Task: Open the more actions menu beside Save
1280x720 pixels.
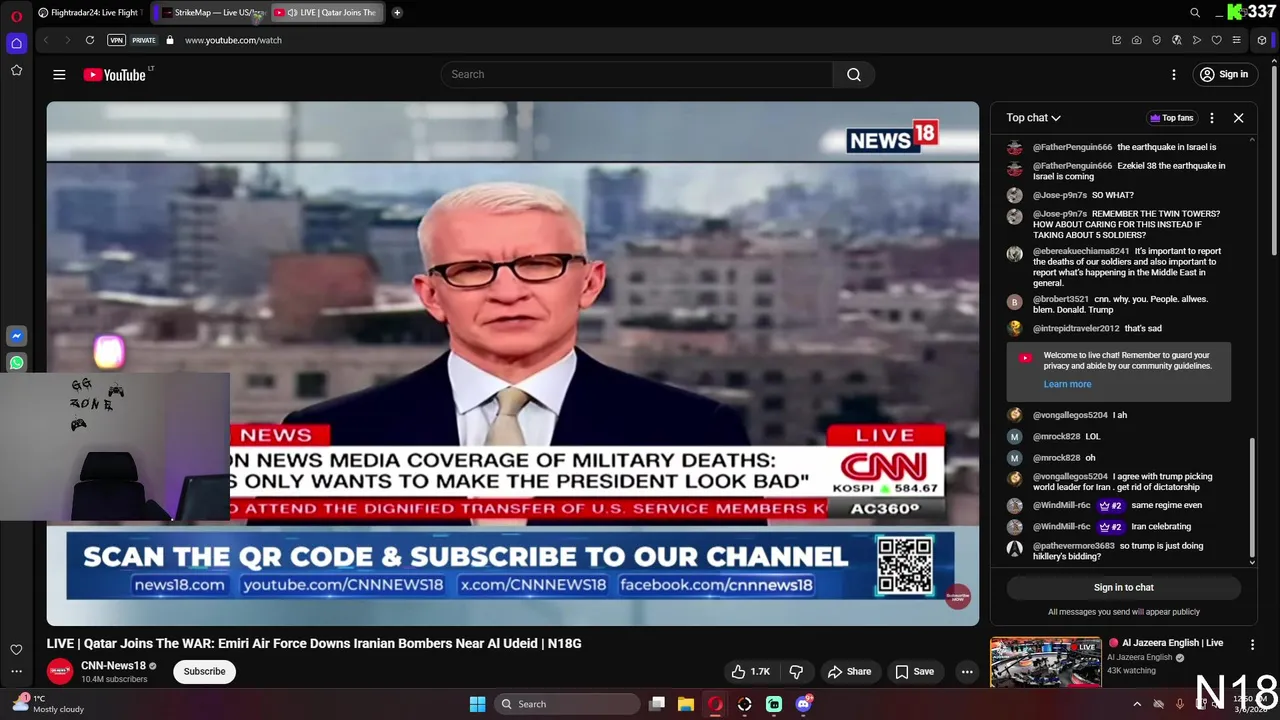Action: 967,672
